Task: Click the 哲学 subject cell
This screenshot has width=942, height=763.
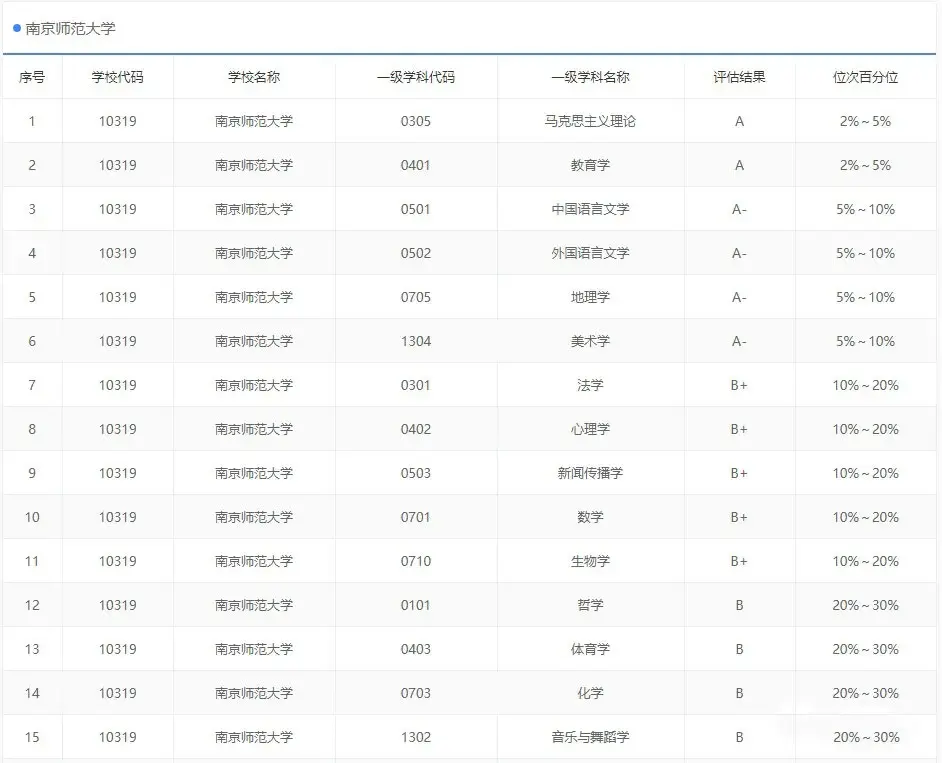Action: point(590,605)
